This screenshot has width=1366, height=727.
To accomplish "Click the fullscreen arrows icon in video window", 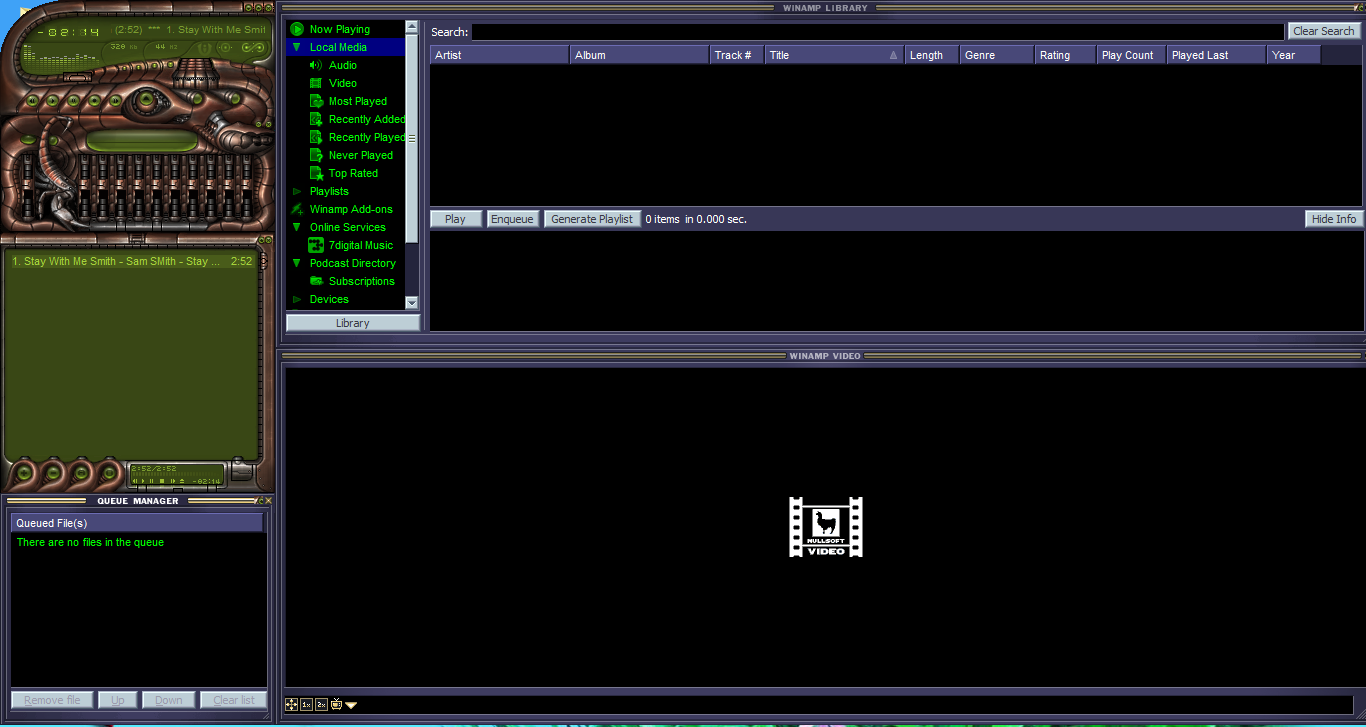I will click(291, 704).
